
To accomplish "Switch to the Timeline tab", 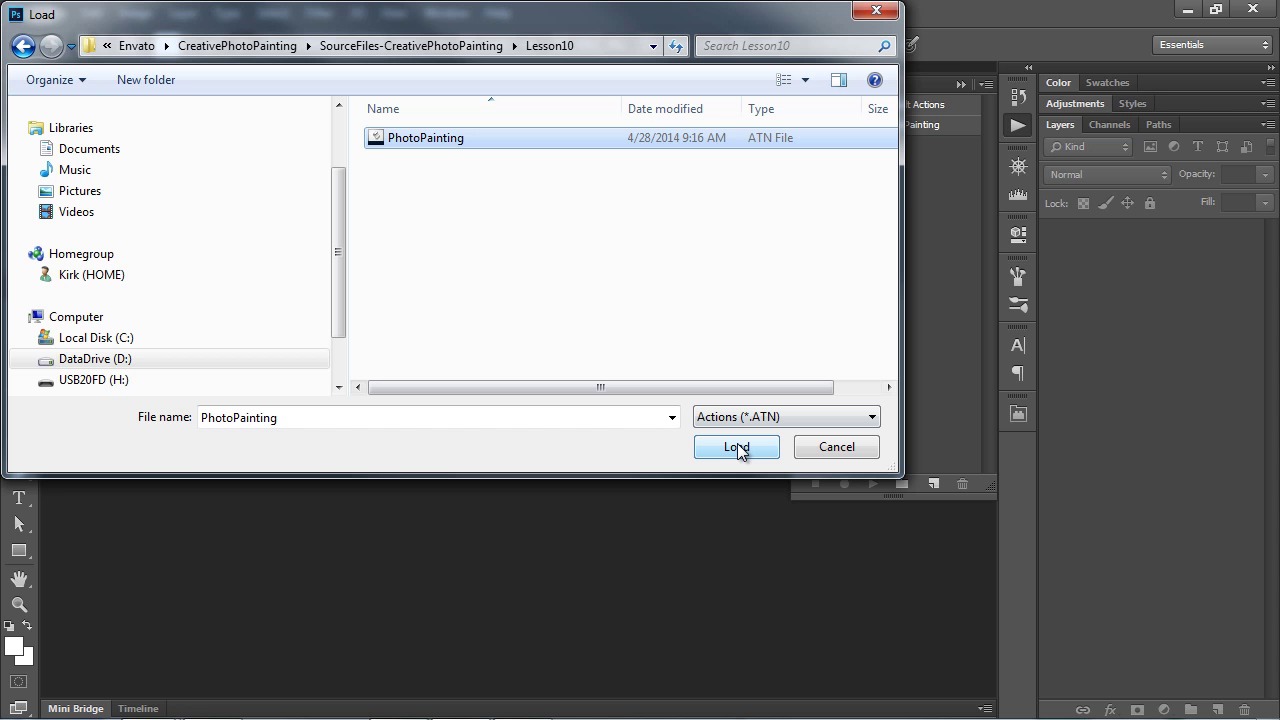I will click(138, 709).
